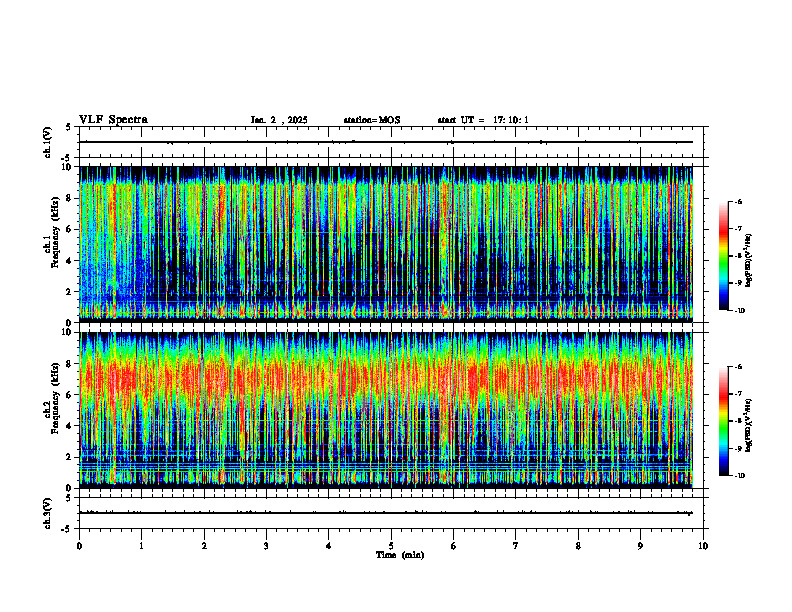Click time axis tick label 10

(x=703, y=546)
